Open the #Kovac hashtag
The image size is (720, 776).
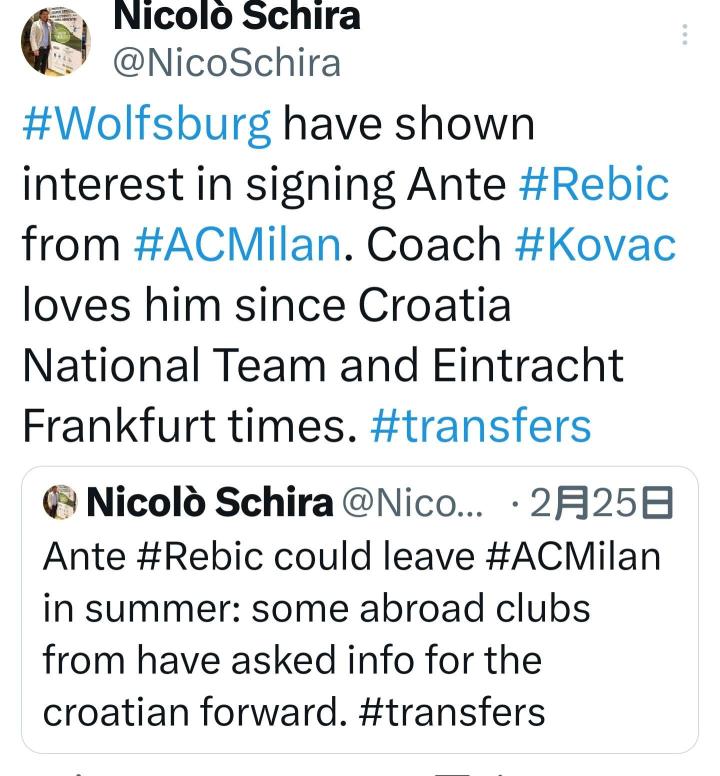pos(595,245)
